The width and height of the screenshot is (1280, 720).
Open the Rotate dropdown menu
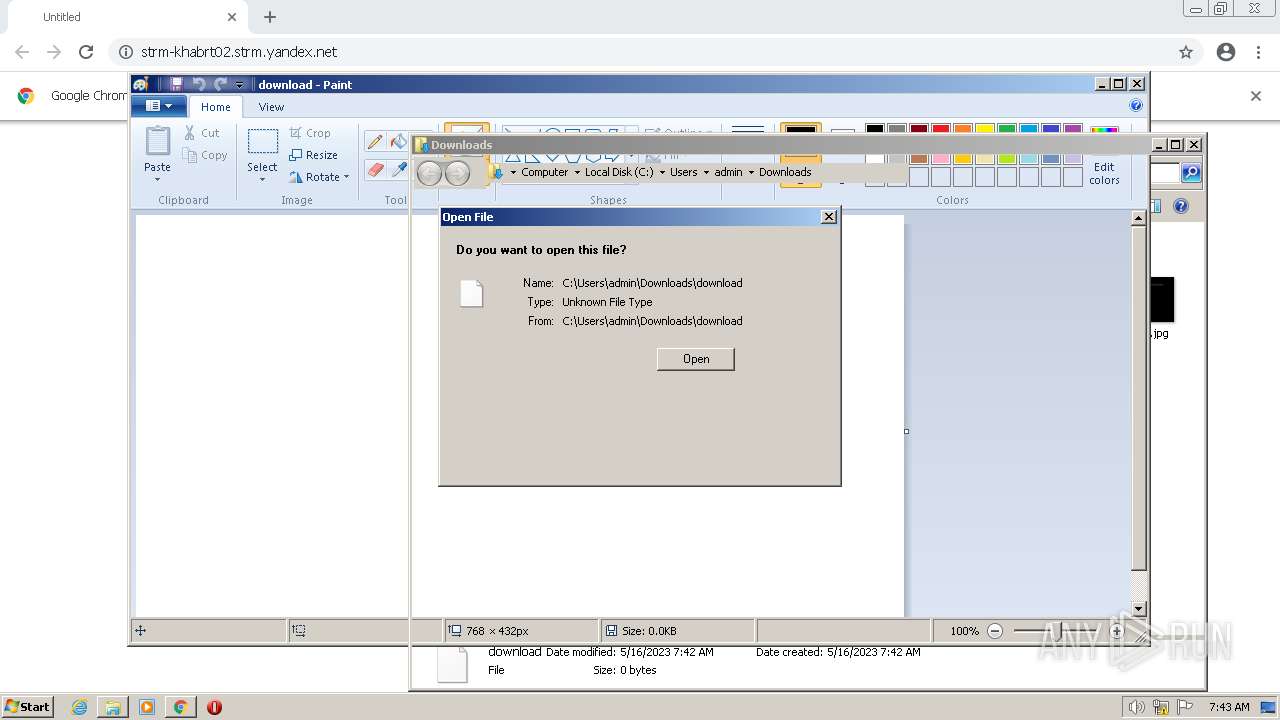click(319, 177)
